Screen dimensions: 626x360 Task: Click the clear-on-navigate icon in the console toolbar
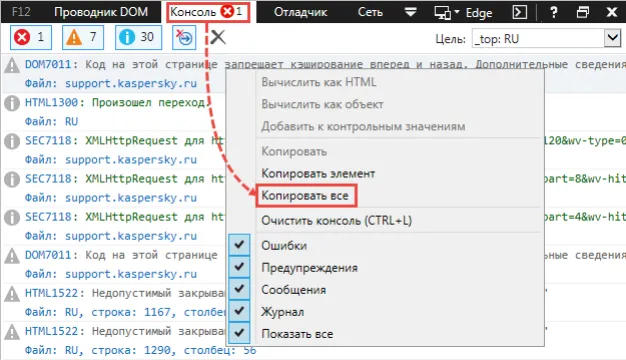pyautogui.click(x=184, y=38)
